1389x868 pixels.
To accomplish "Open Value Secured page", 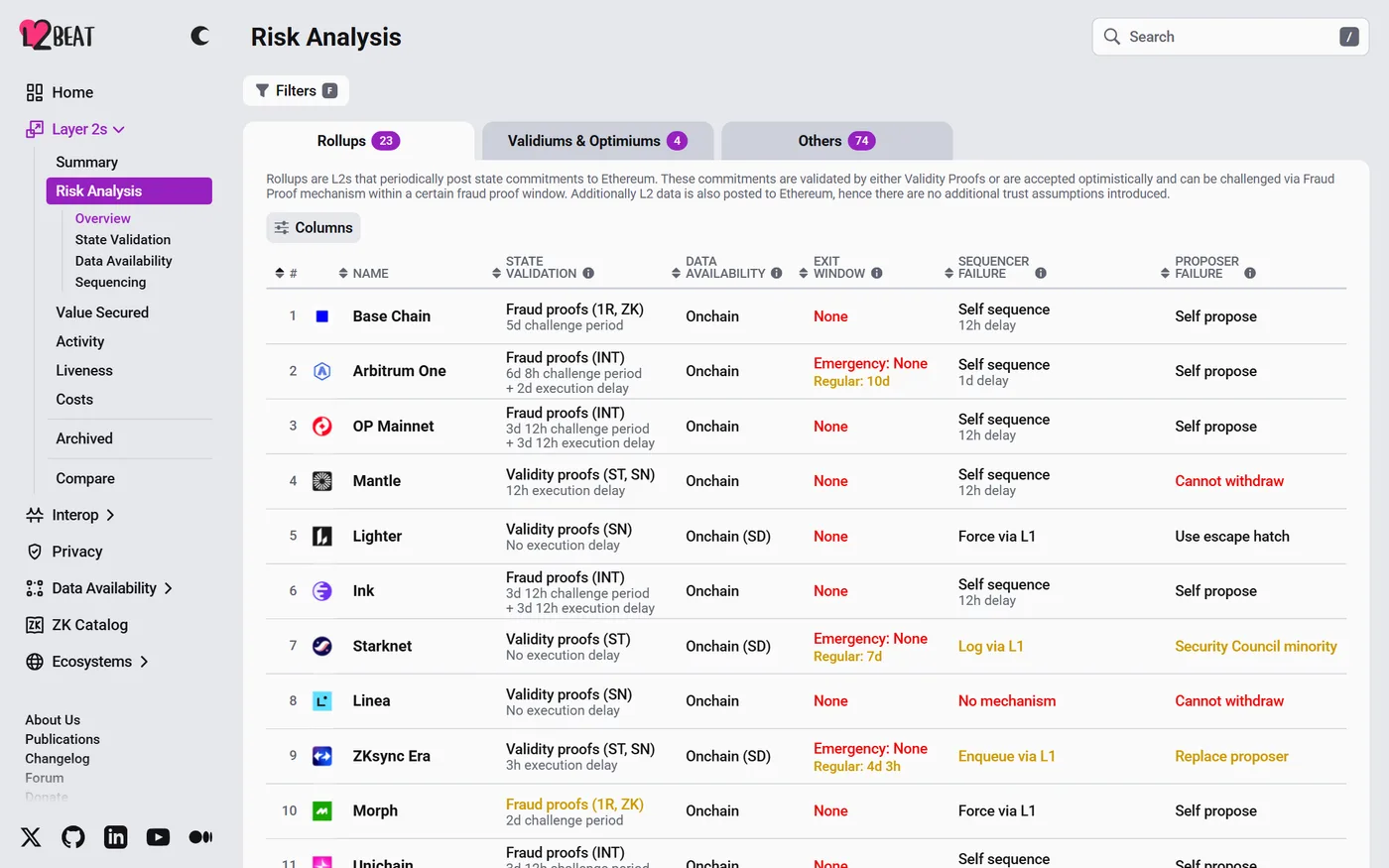I will click(102, 312).
